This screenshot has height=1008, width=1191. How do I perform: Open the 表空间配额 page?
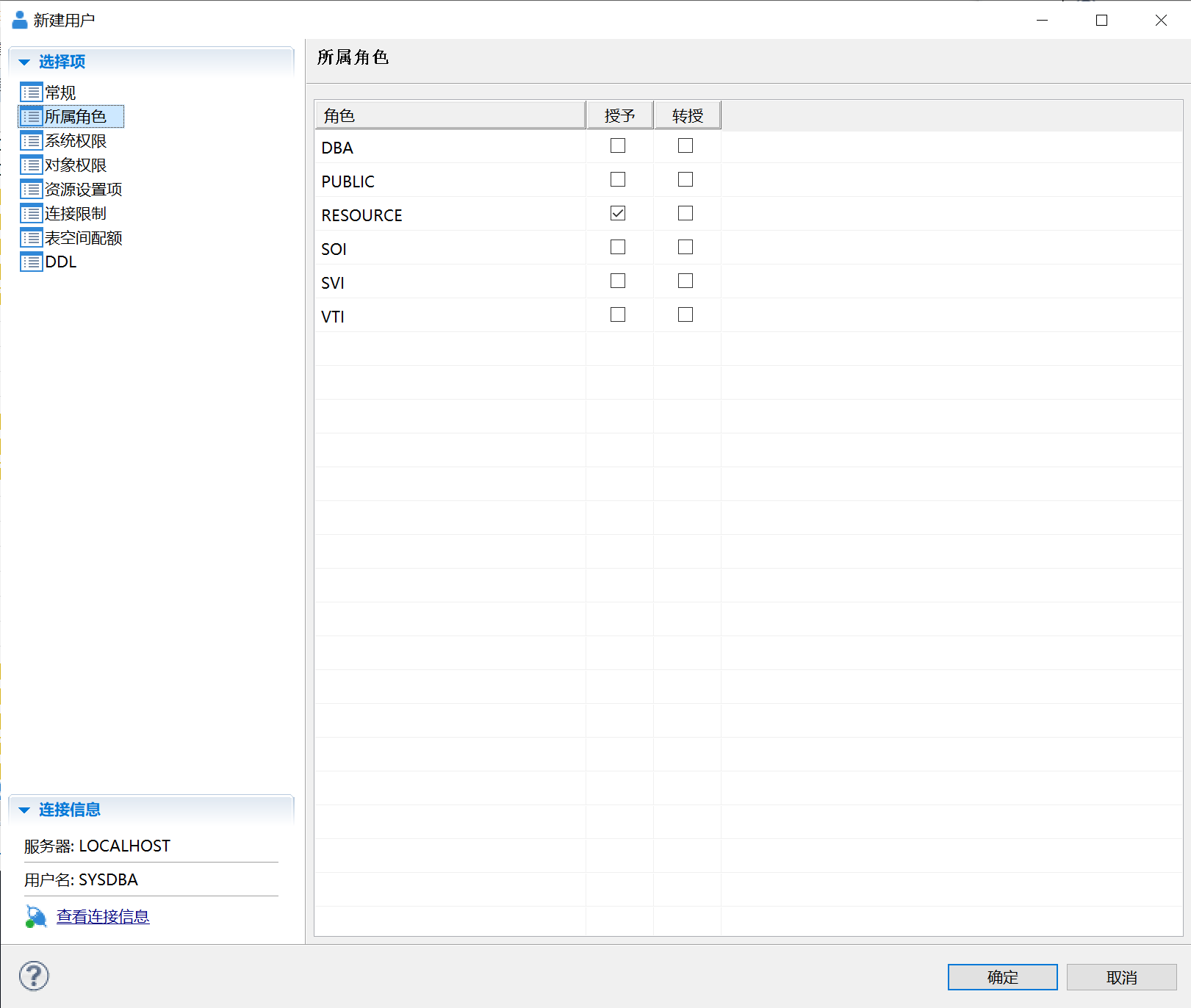(x=84, y=238)
